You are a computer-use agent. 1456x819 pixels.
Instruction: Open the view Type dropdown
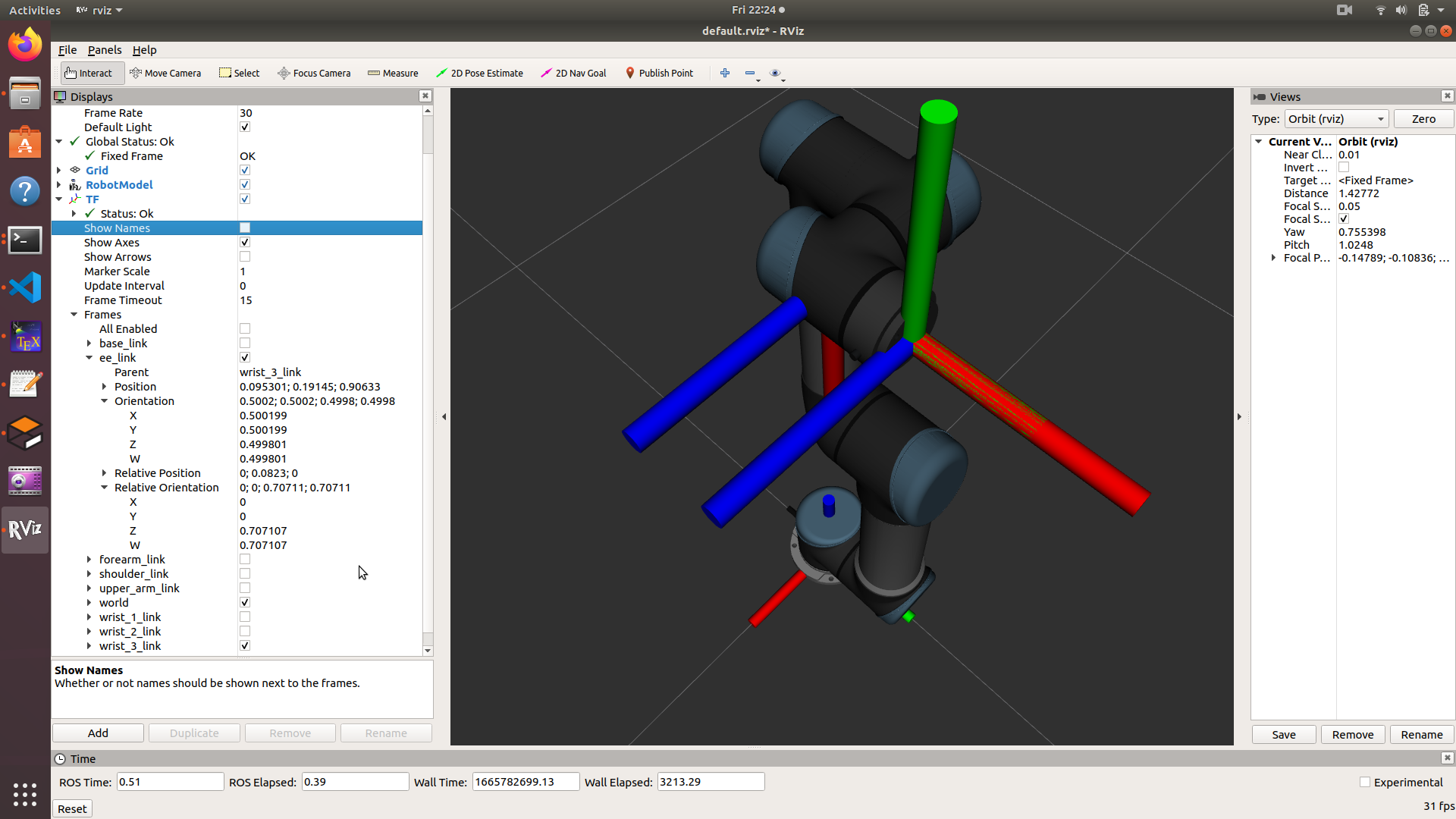(1336, 119)
